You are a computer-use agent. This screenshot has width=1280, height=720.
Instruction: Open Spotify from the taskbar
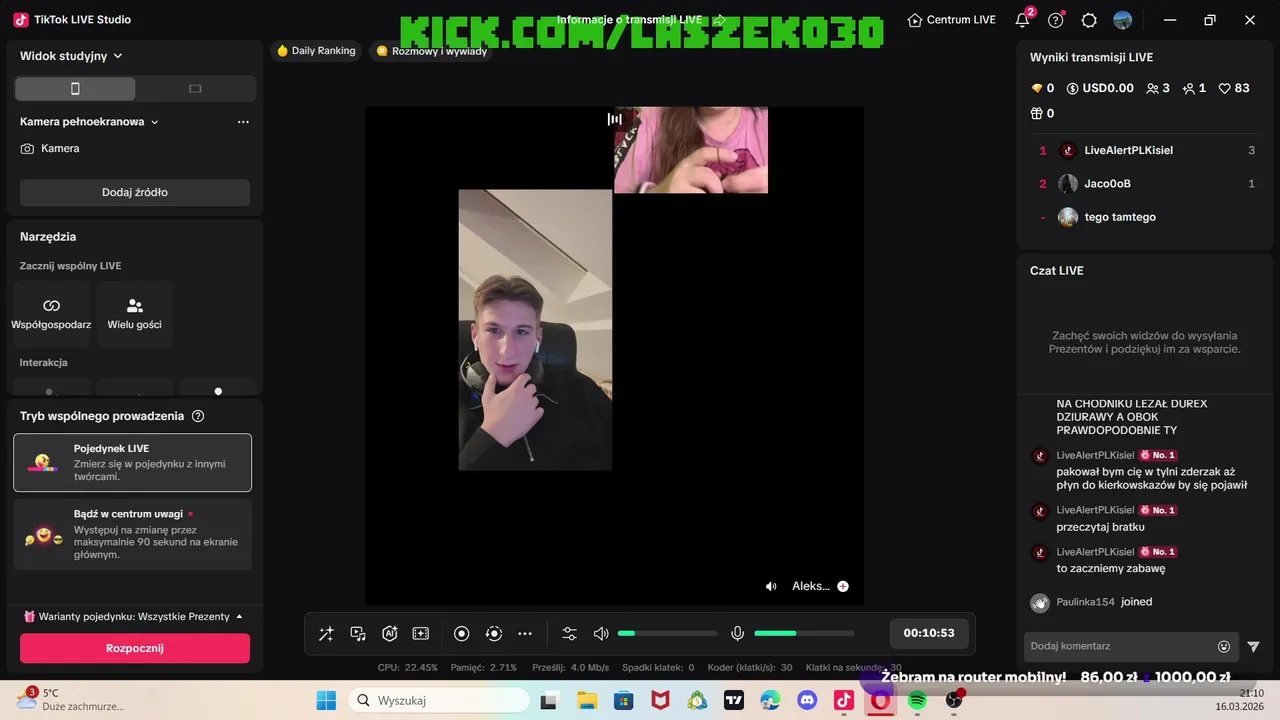(917, 701)
